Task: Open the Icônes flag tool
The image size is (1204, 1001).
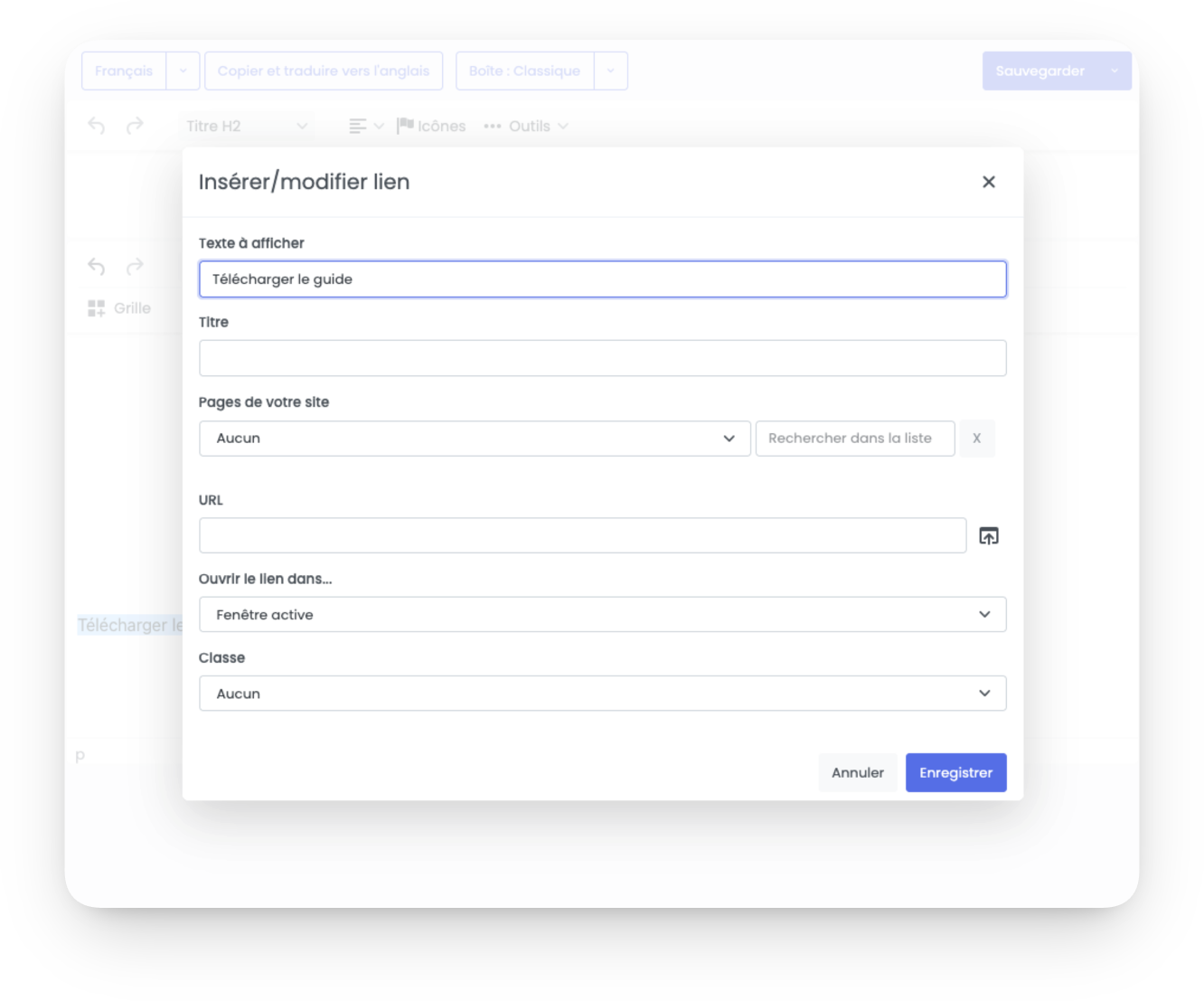Action: coord(431,126)
